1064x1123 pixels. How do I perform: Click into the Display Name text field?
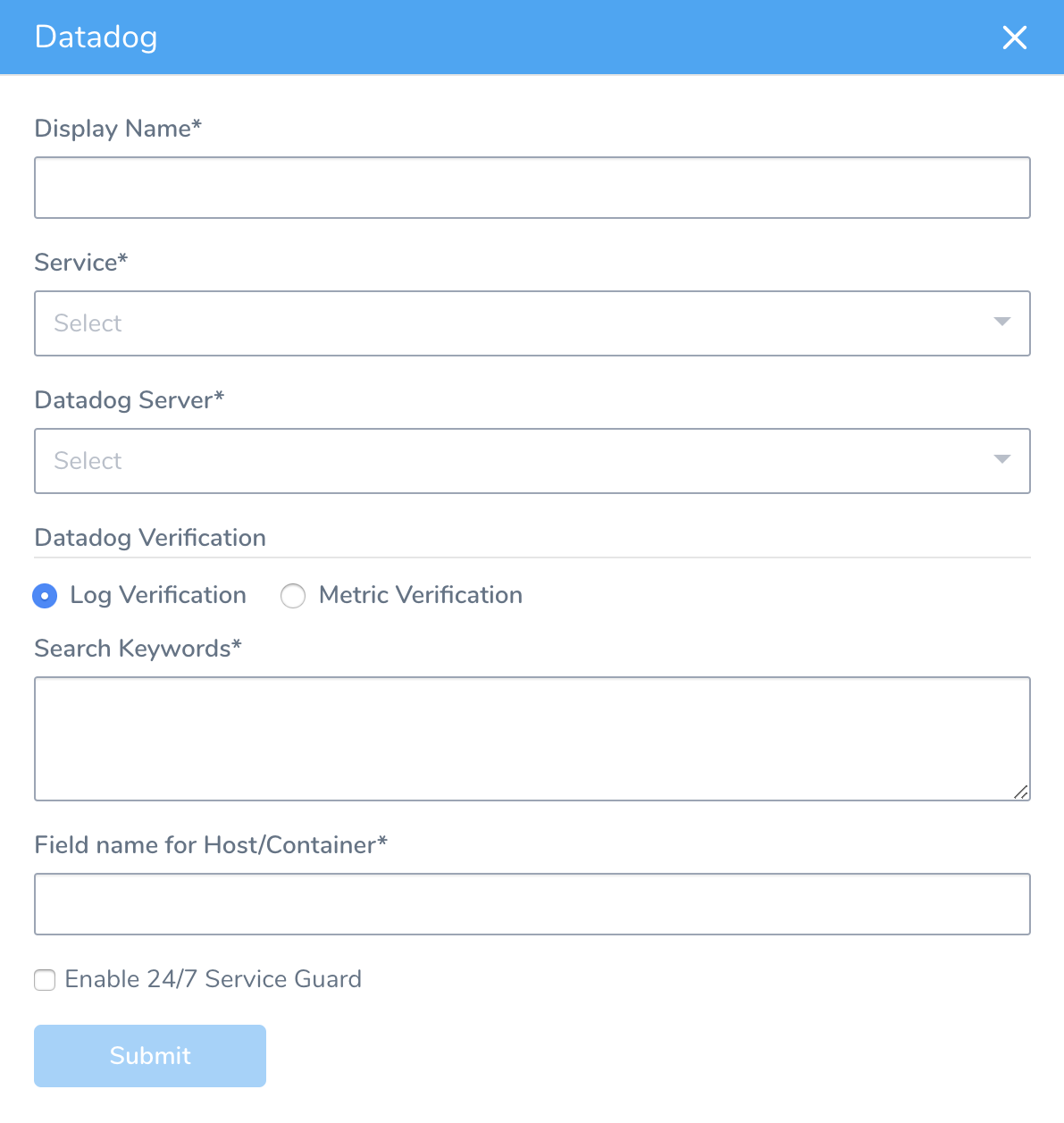tap(532, 188)
